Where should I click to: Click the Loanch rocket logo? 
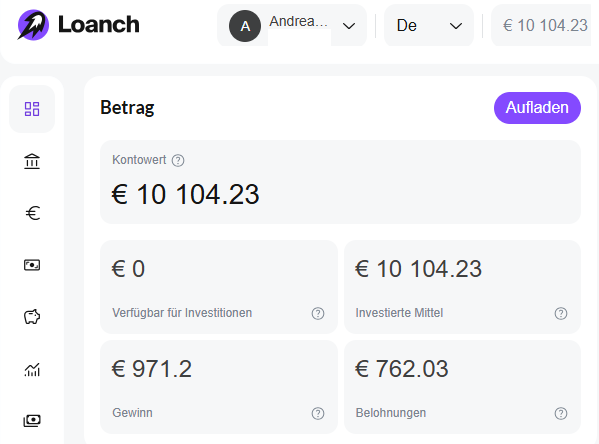tap(33, 25)
